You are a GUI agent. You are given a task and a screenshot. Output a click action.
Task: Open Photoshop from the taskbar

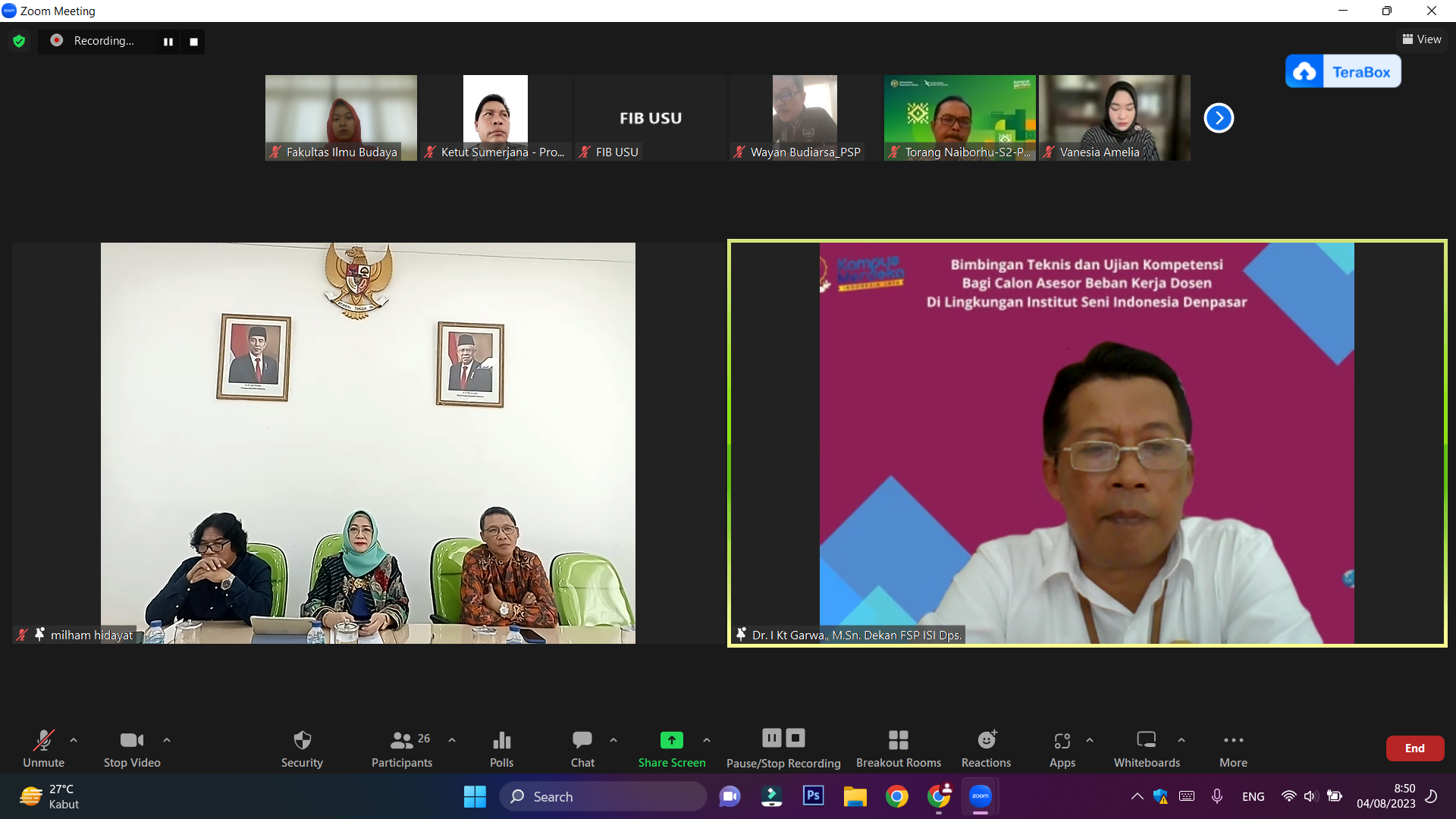click(x=813, y=796)
